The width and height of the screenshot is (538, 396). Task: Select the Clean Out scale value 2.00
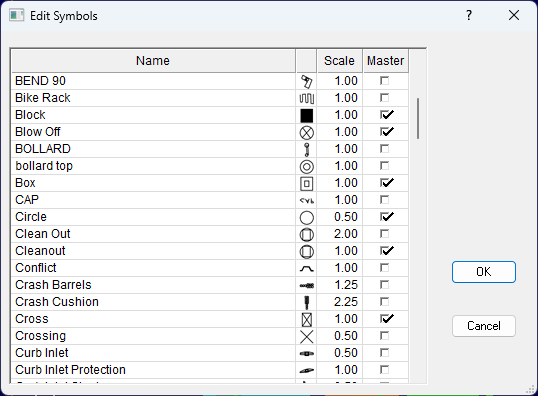point(346,234)
